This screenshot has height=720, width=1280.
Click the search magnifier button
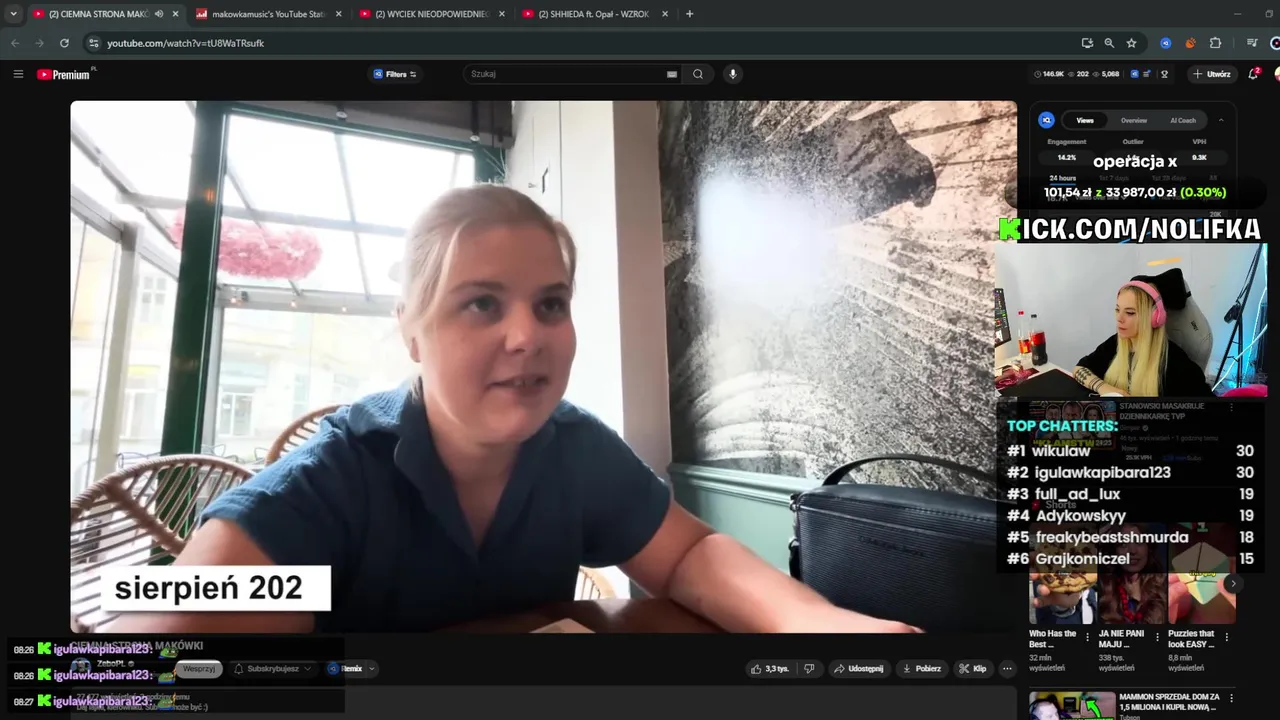pyautogui.click(x=698, y=74)
